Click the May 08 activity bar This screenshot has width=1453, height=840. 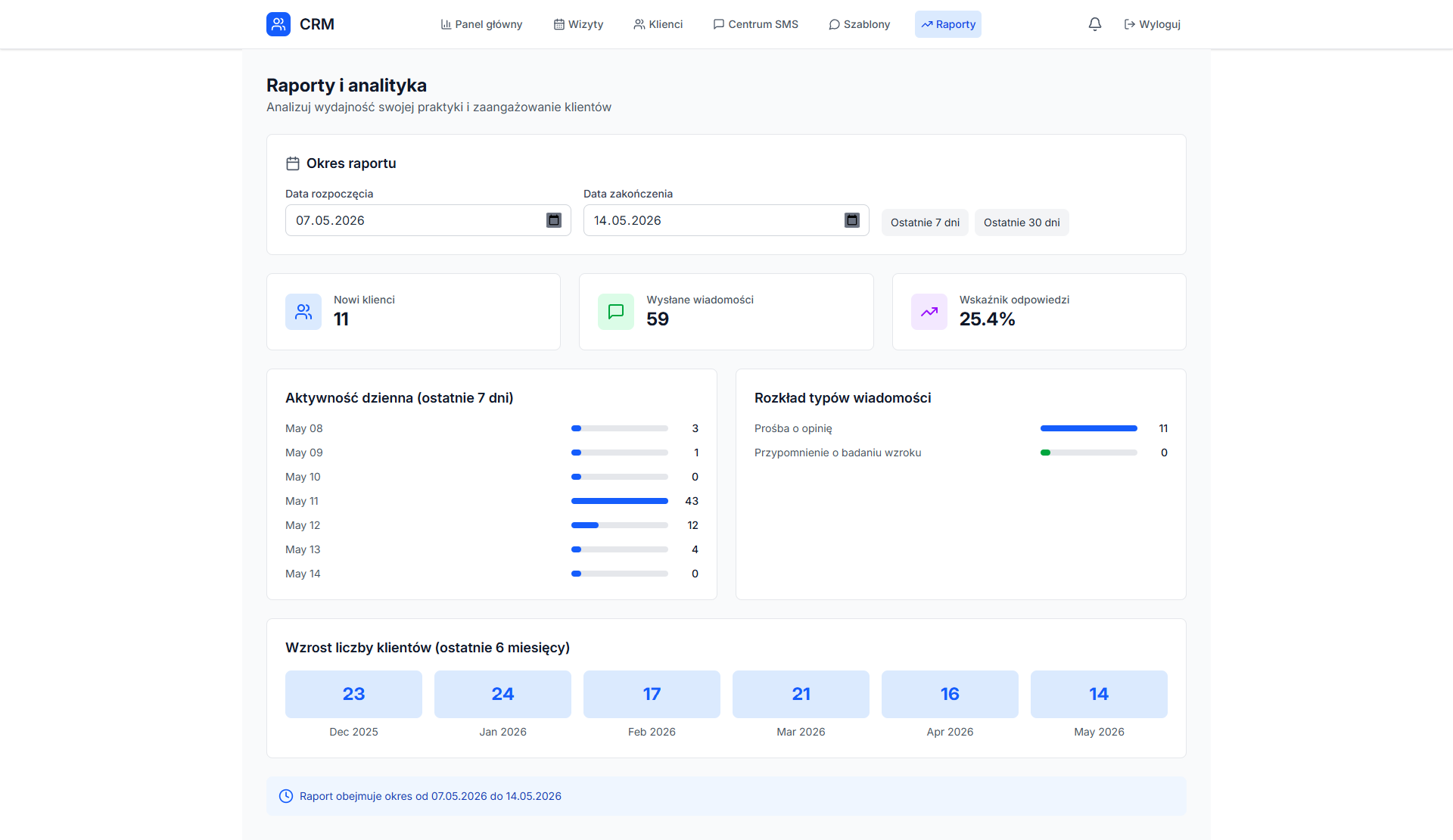pos(620,428)
